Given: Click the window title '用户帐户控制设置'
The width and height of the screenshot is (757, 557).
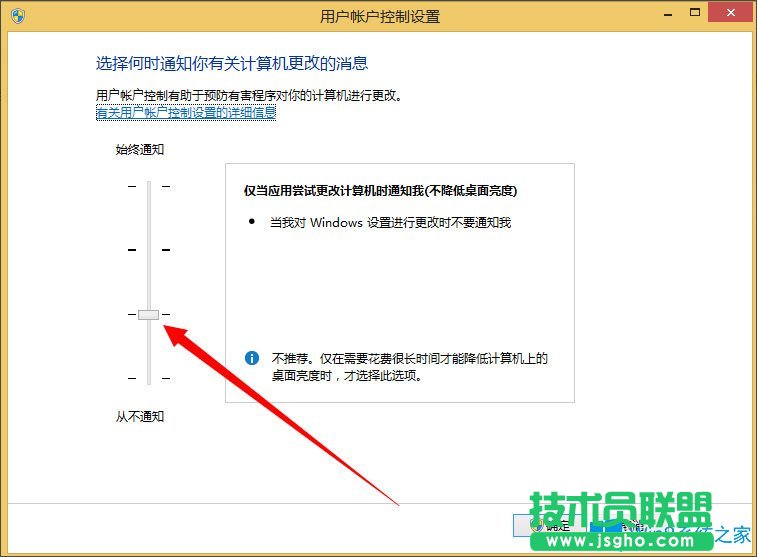Looking at the screenshot, I should tap(380, 16).
